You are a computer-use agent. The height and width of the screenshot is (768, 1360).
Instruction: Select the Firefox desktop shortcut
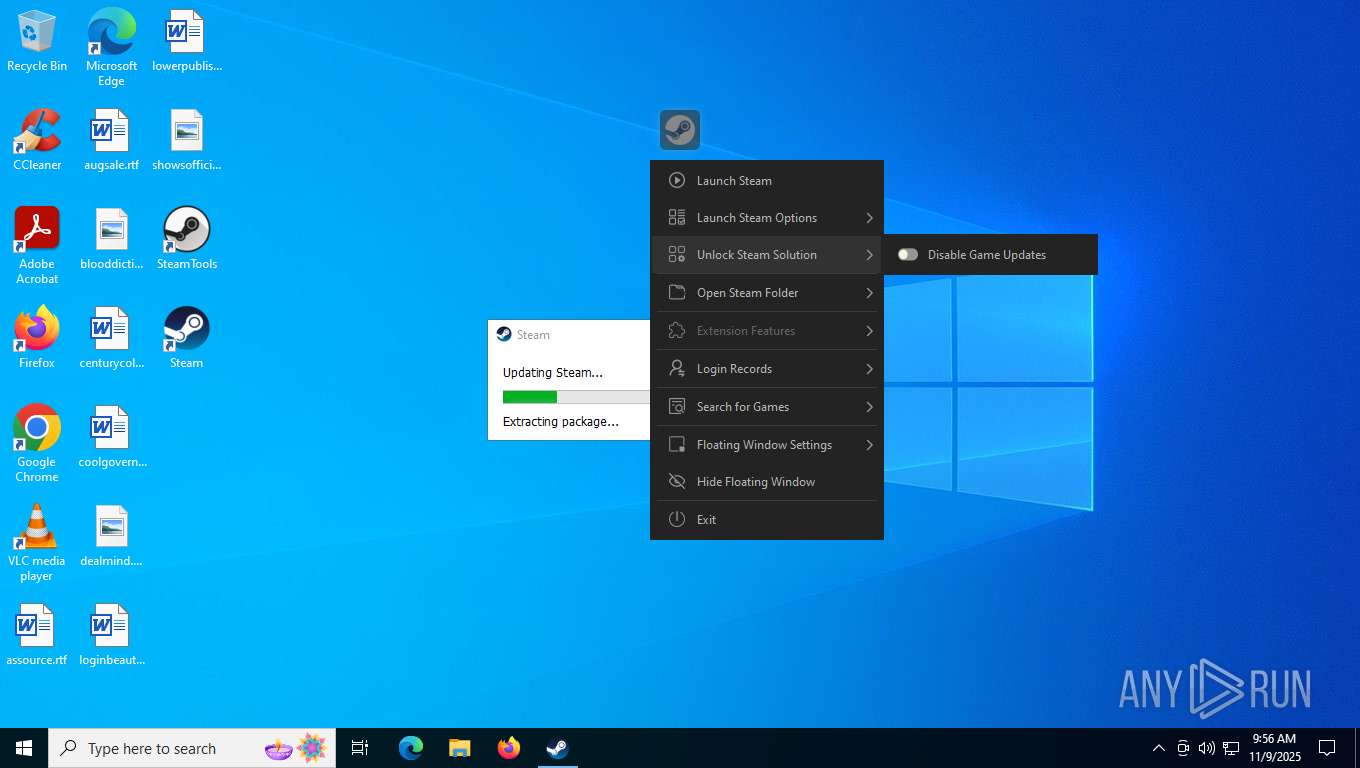(37, 337)
